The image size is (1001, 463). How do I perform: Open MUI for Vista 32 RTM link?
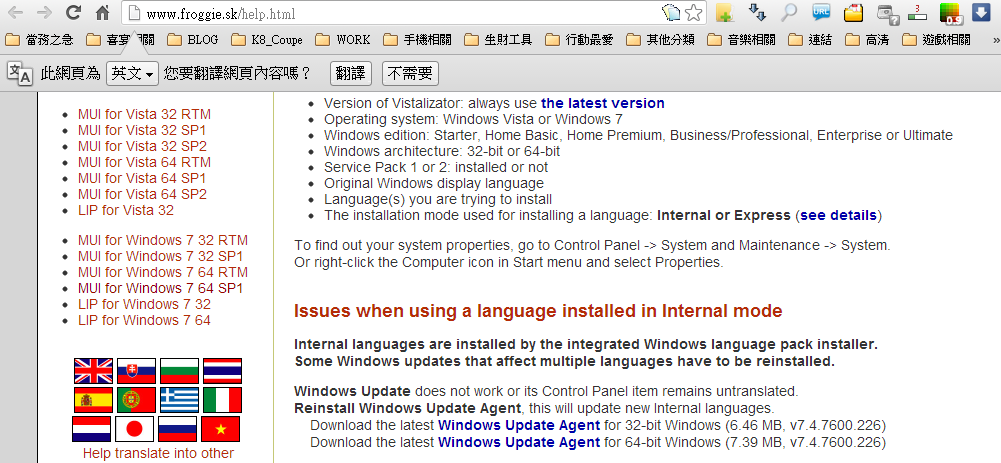coord(144,114)
